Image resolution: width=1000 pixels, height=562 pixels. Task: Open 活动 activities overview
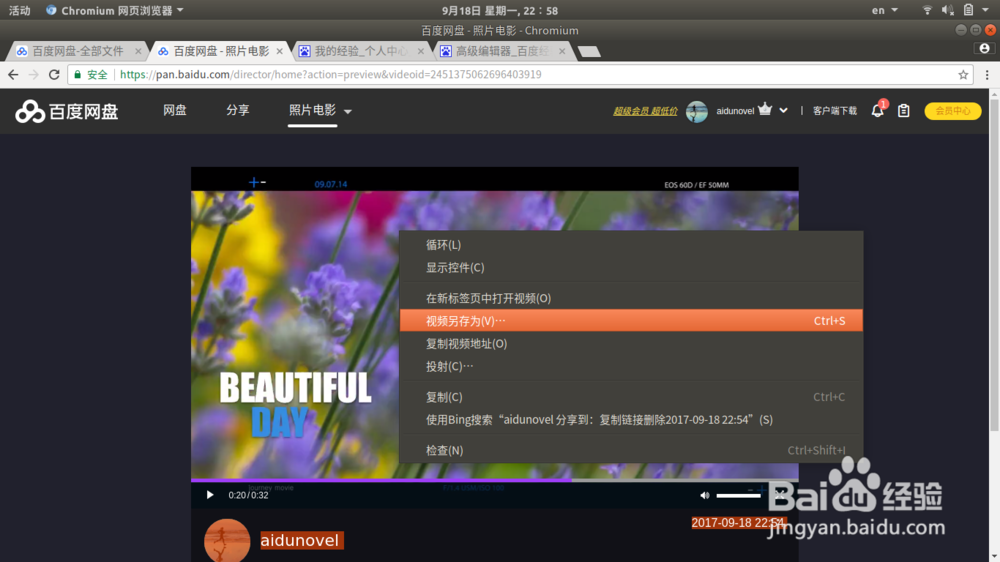(x=19, y=10)
